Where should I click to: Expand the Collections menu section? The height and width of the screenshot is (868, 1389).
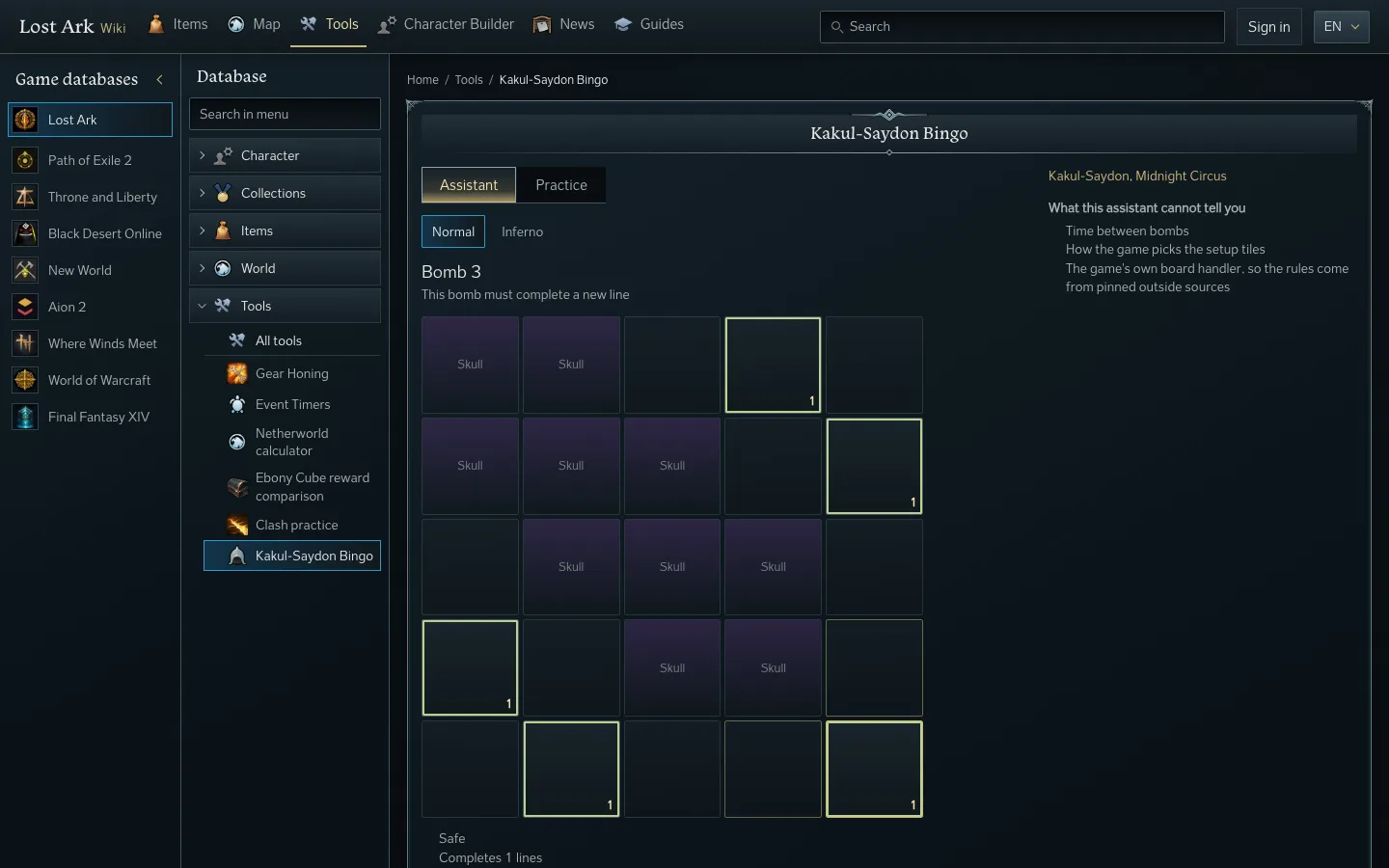[x=285, y=193]
